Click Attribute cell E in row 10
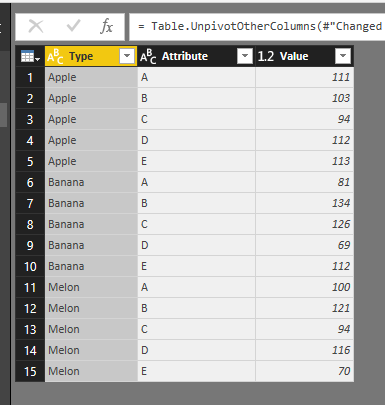Viewport: 385px width, 405px height. tap(196, 266)
